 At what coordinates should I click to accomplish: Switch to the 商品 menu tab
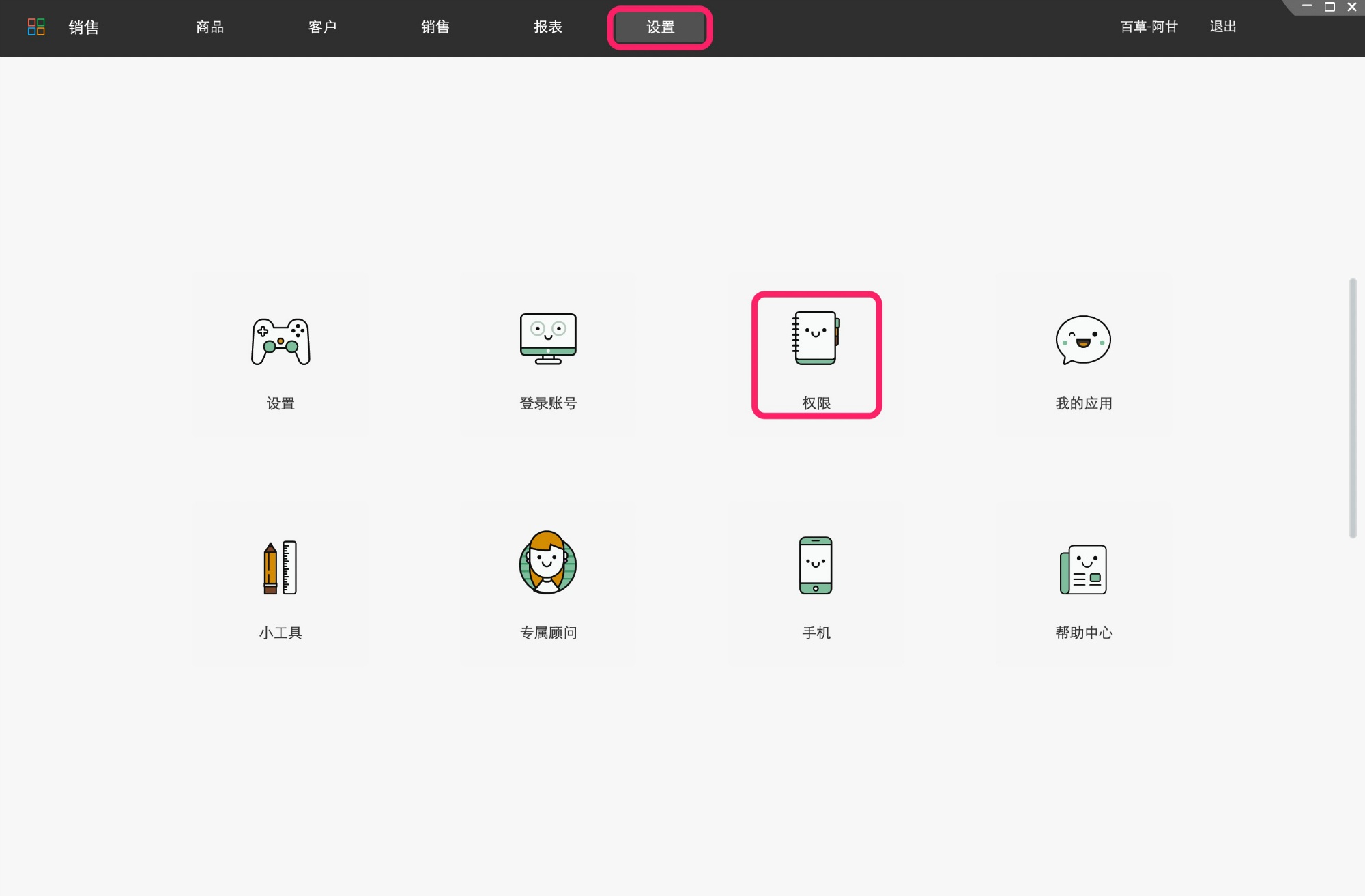[x=210, y=27]
